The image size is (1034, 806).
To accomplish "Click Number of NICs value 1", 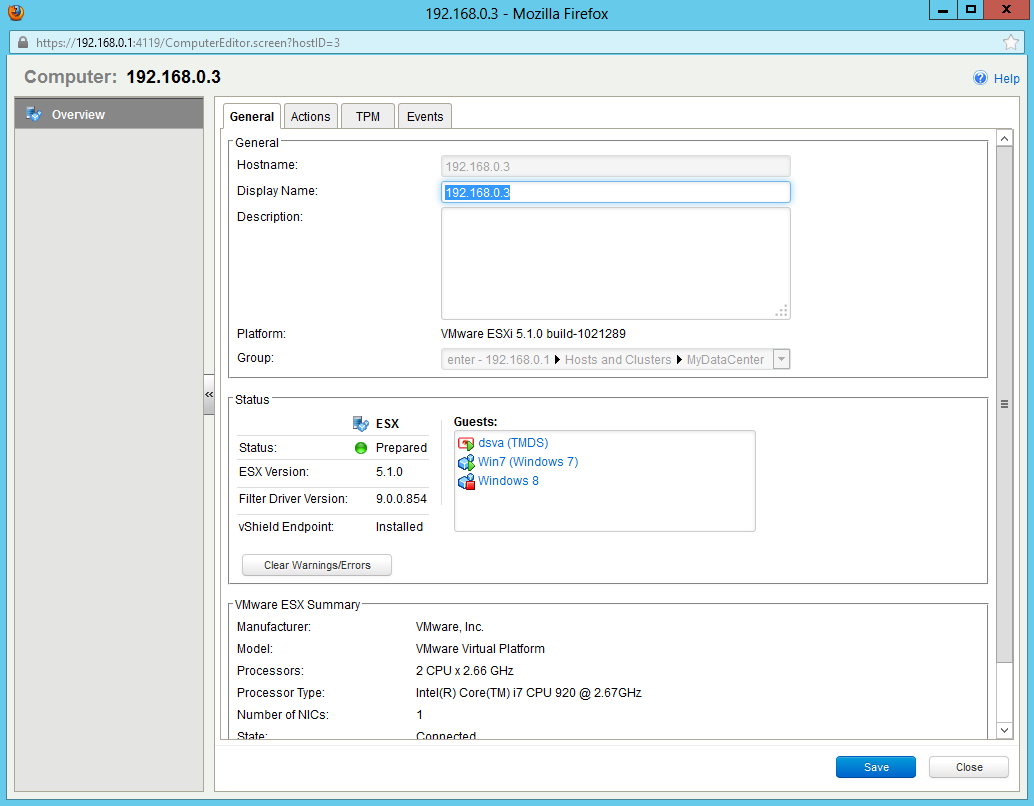I will coord(419,714).
